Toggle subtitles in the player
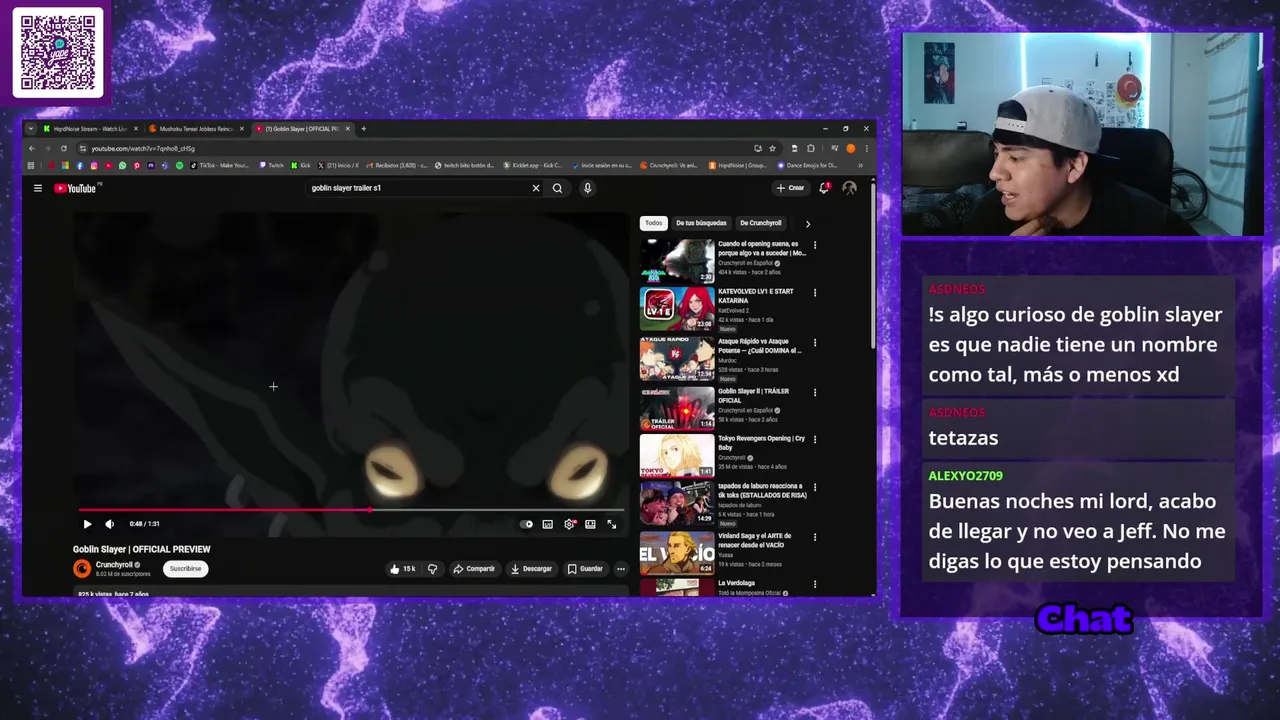This screenshot has width=1280, height=720. tap(547, 524)
